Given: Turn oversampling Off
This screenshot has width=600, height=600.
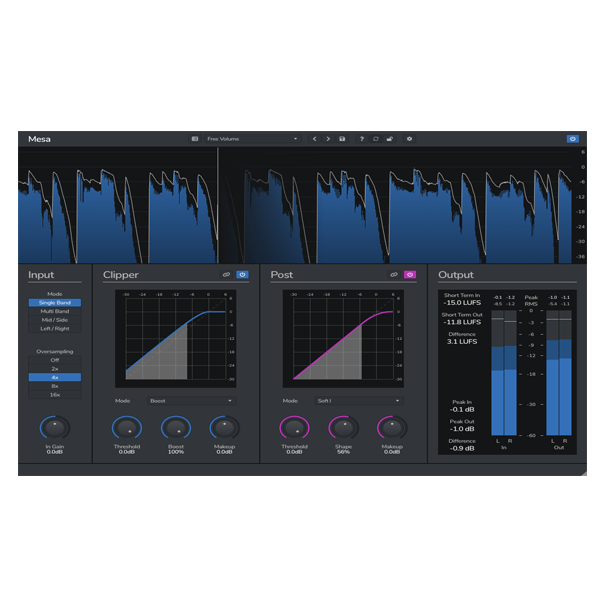Looking at the screenshot, I should click(55, 360).
